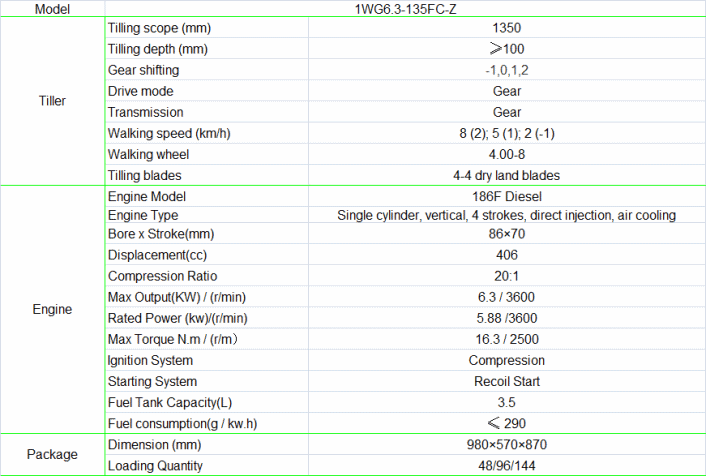
Task: Select the Bore x Stroke value 86×70
Action: 506,234
